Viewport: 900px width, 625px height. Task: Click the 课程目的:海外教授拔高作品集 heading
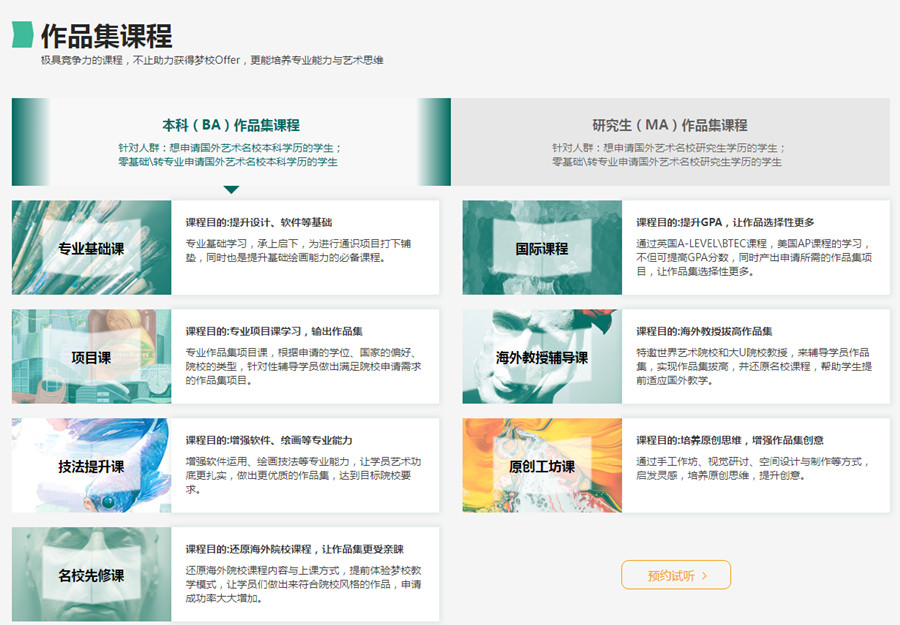pos(704,331)
